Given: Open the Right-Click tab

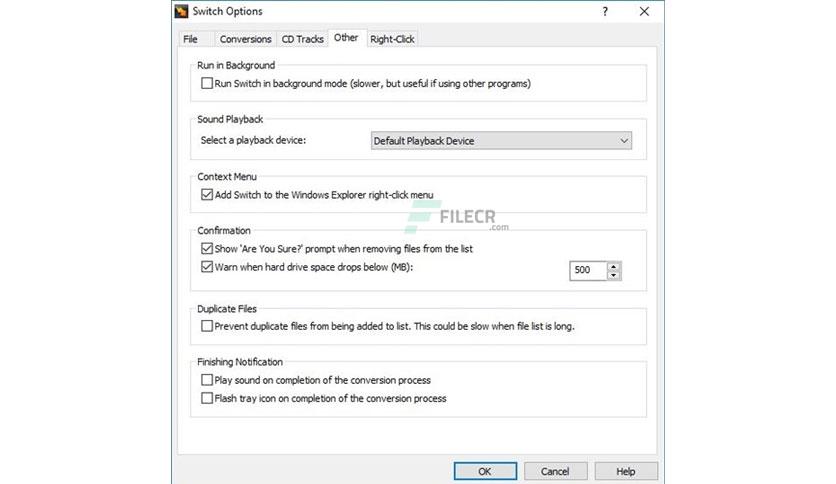Looking at the screenshot, I should pyautogui.click(x=392, y=39).
